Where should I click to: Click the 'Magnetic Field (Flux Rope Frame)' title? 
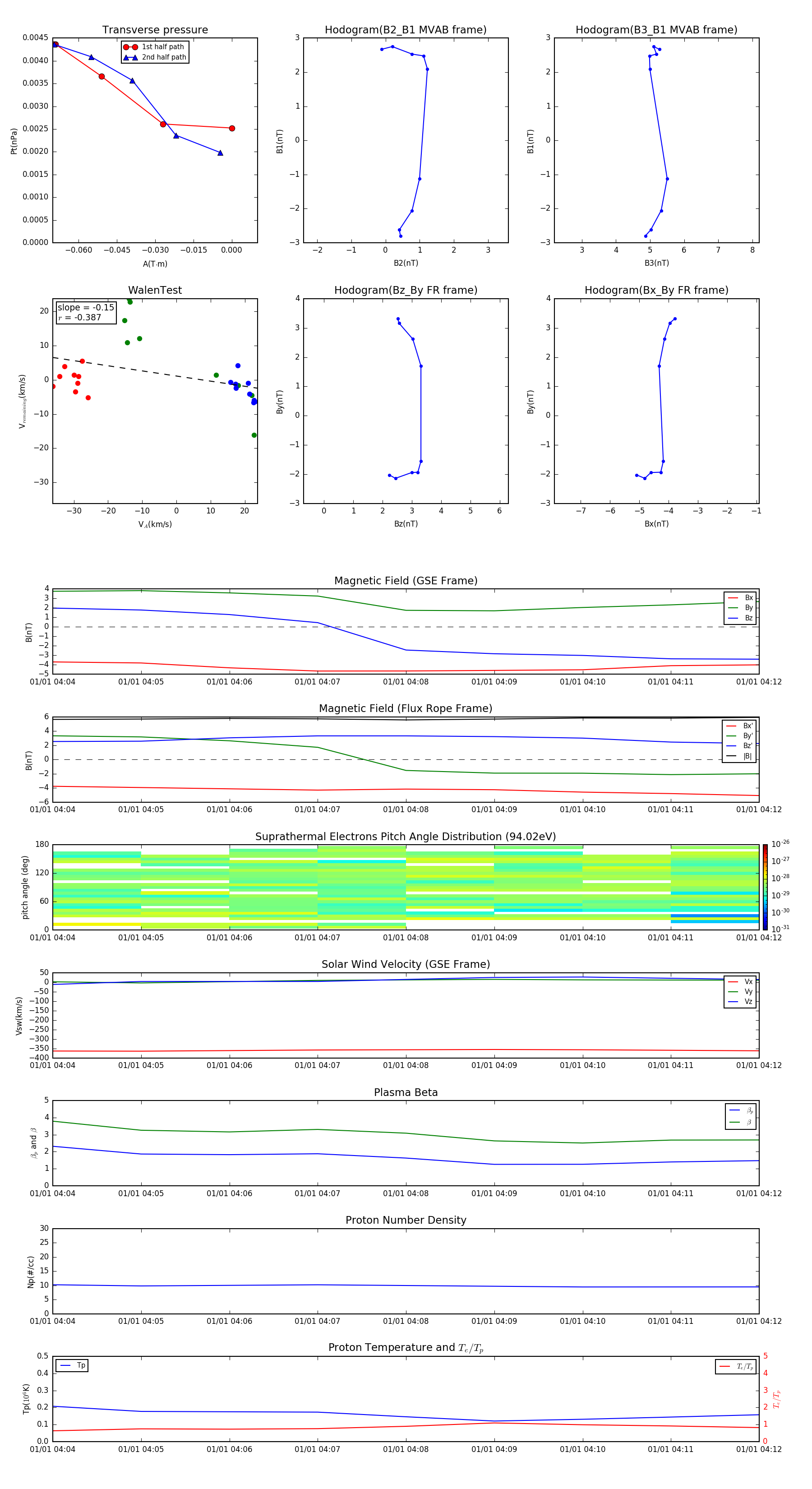[406, 708]
